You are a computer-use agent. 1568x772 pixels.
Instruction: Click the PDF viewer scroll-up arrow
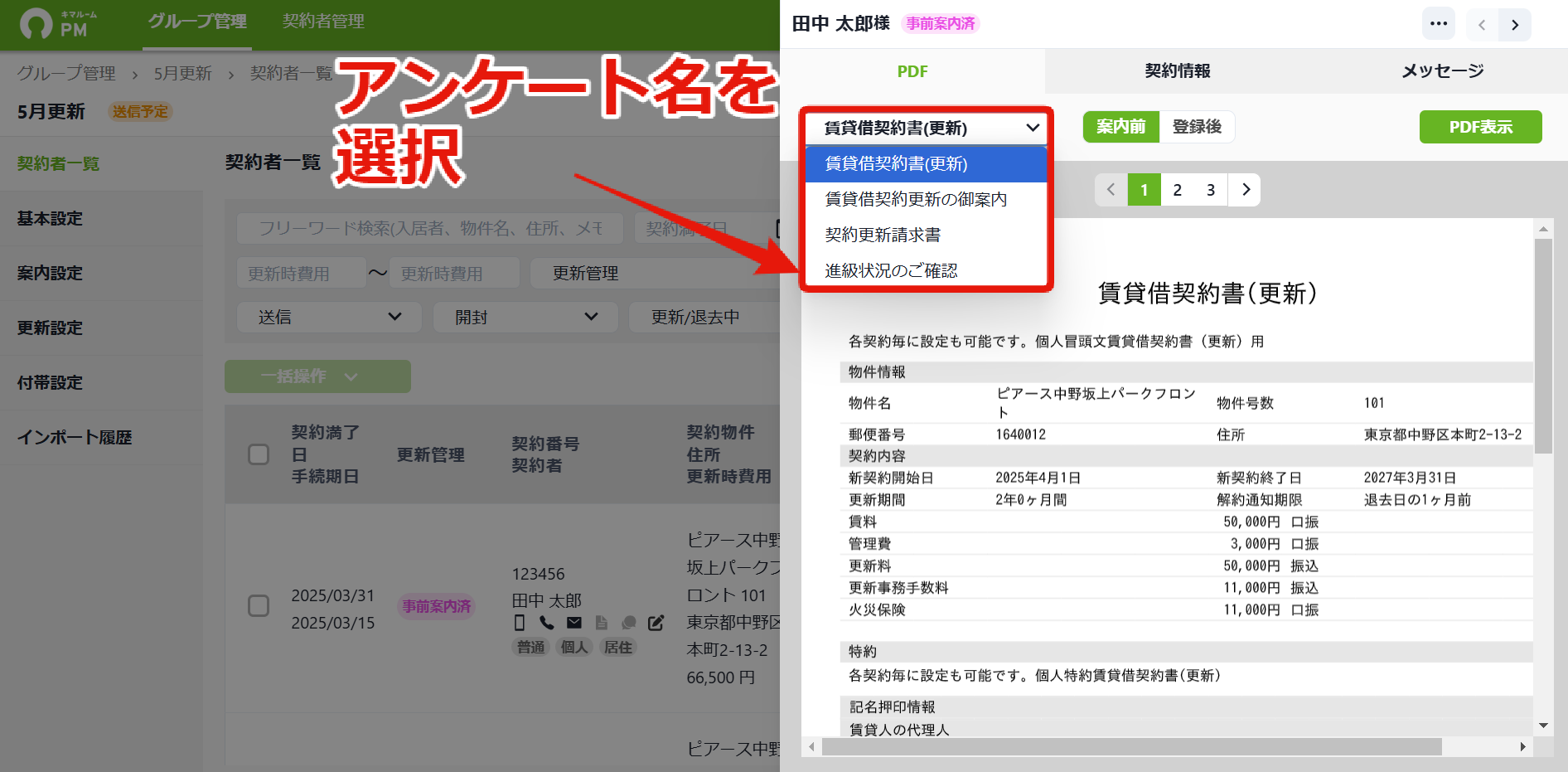point(1543,229)
